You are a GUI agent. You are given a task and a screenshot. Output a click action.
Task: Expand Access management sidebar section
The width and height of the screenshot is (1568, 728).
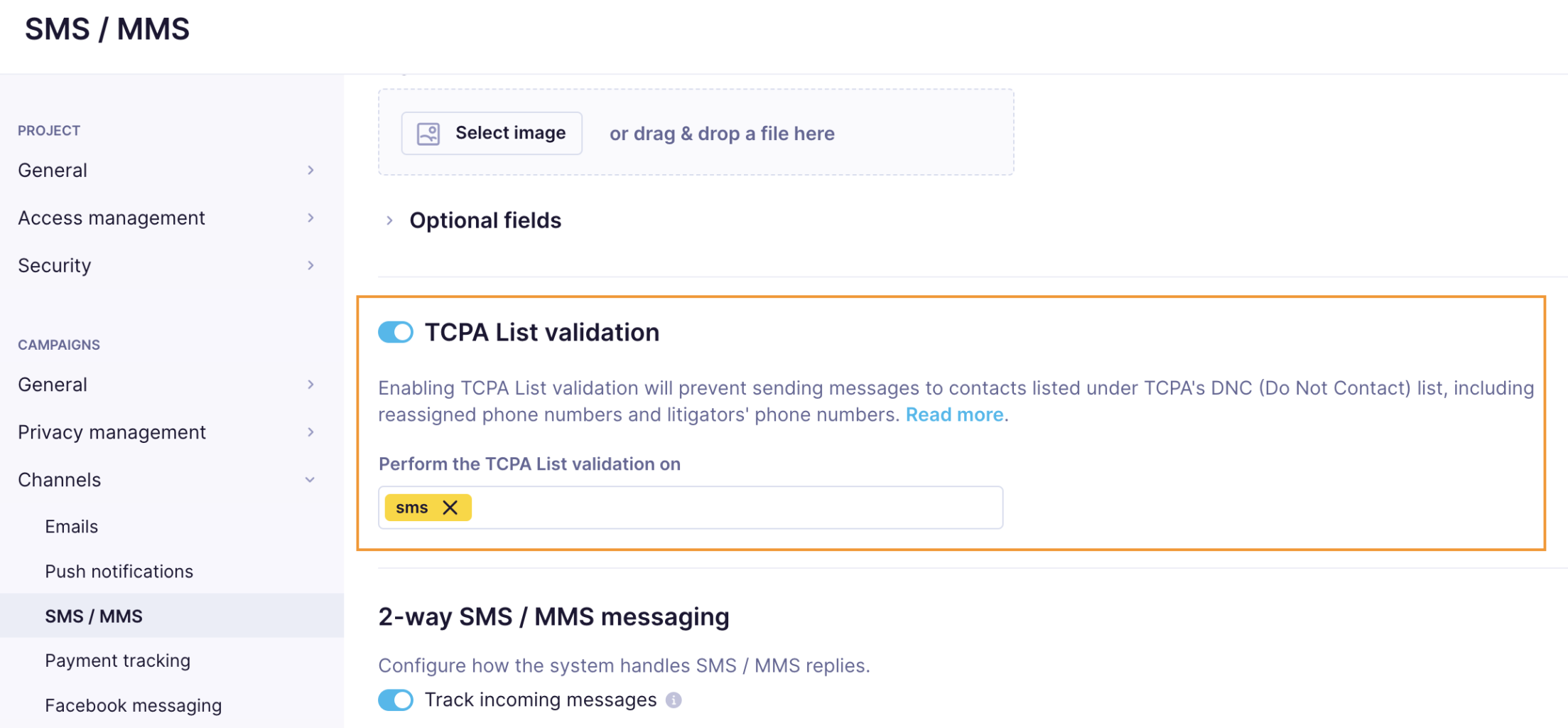310,218
